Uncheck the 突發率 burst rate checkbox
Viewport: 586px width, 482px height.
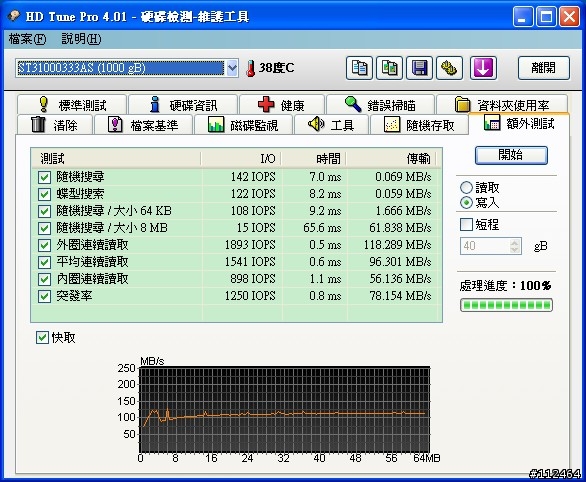[x=44, y=296]
